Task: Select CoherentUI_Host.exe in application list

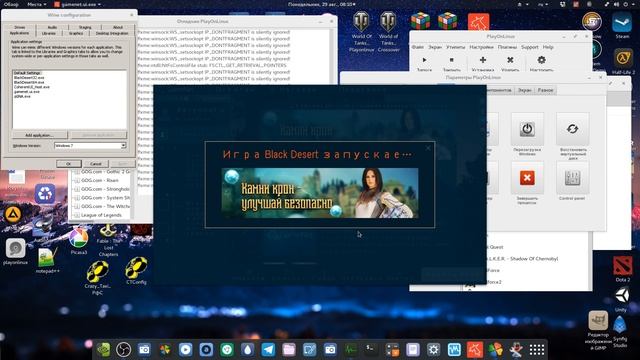Action: coord(31,87)
